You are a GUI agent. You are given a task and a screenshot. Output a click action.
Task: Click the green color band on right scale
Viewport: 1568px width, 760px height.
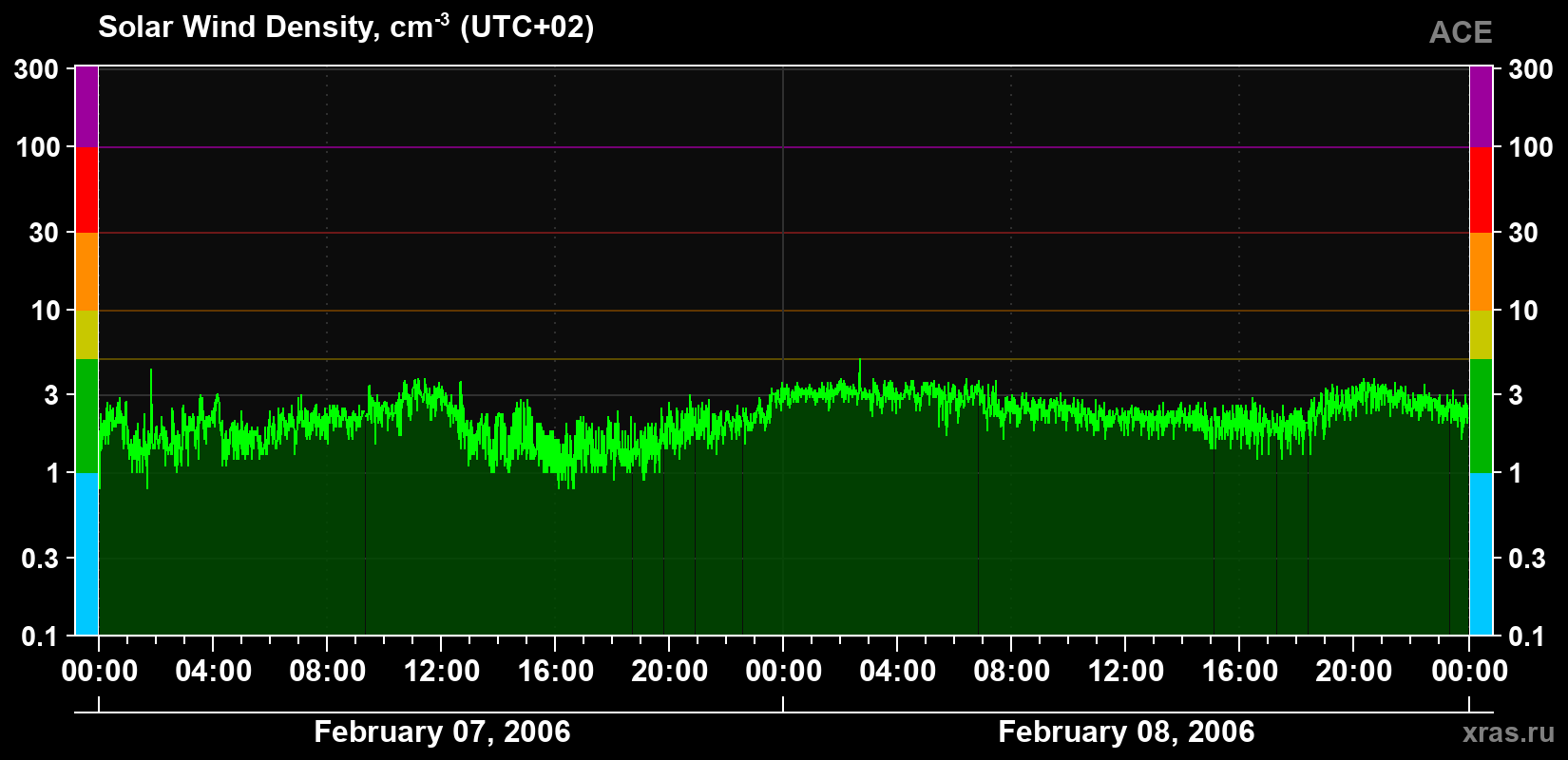point(1481,416)
